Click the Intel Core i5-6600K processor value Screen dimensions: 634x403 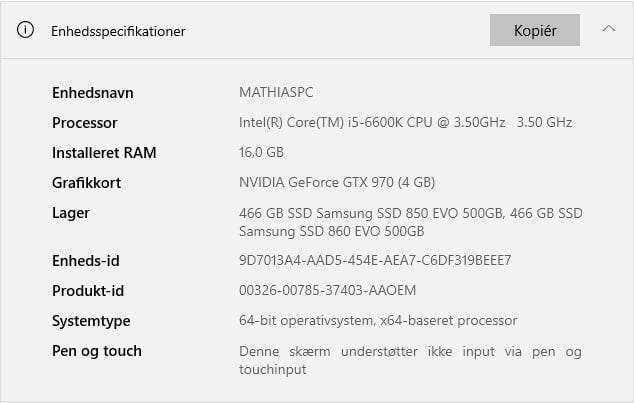point(405,123)
